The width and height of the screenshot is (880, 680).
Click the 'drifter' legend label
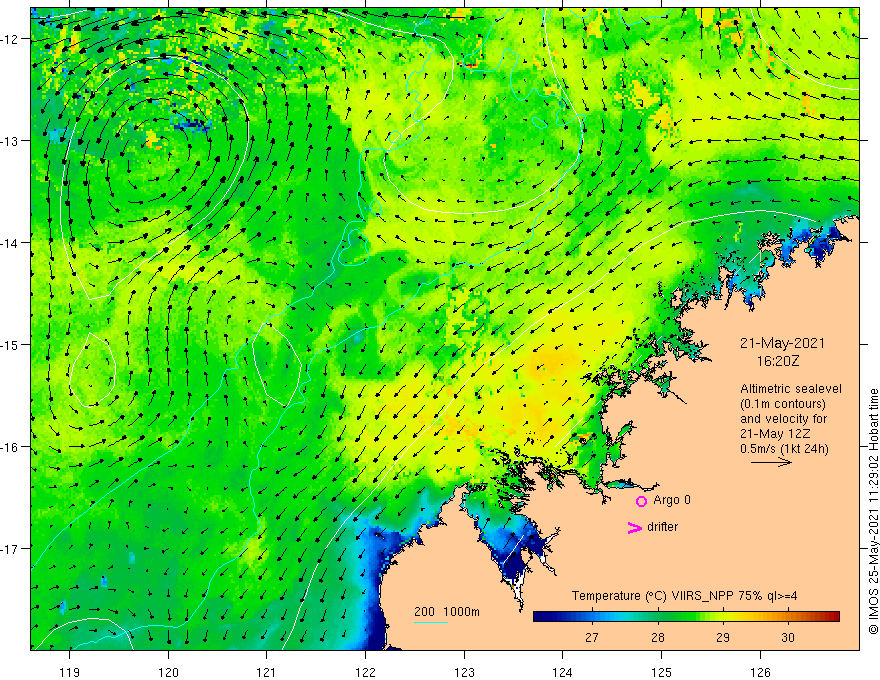pos(662,527)
